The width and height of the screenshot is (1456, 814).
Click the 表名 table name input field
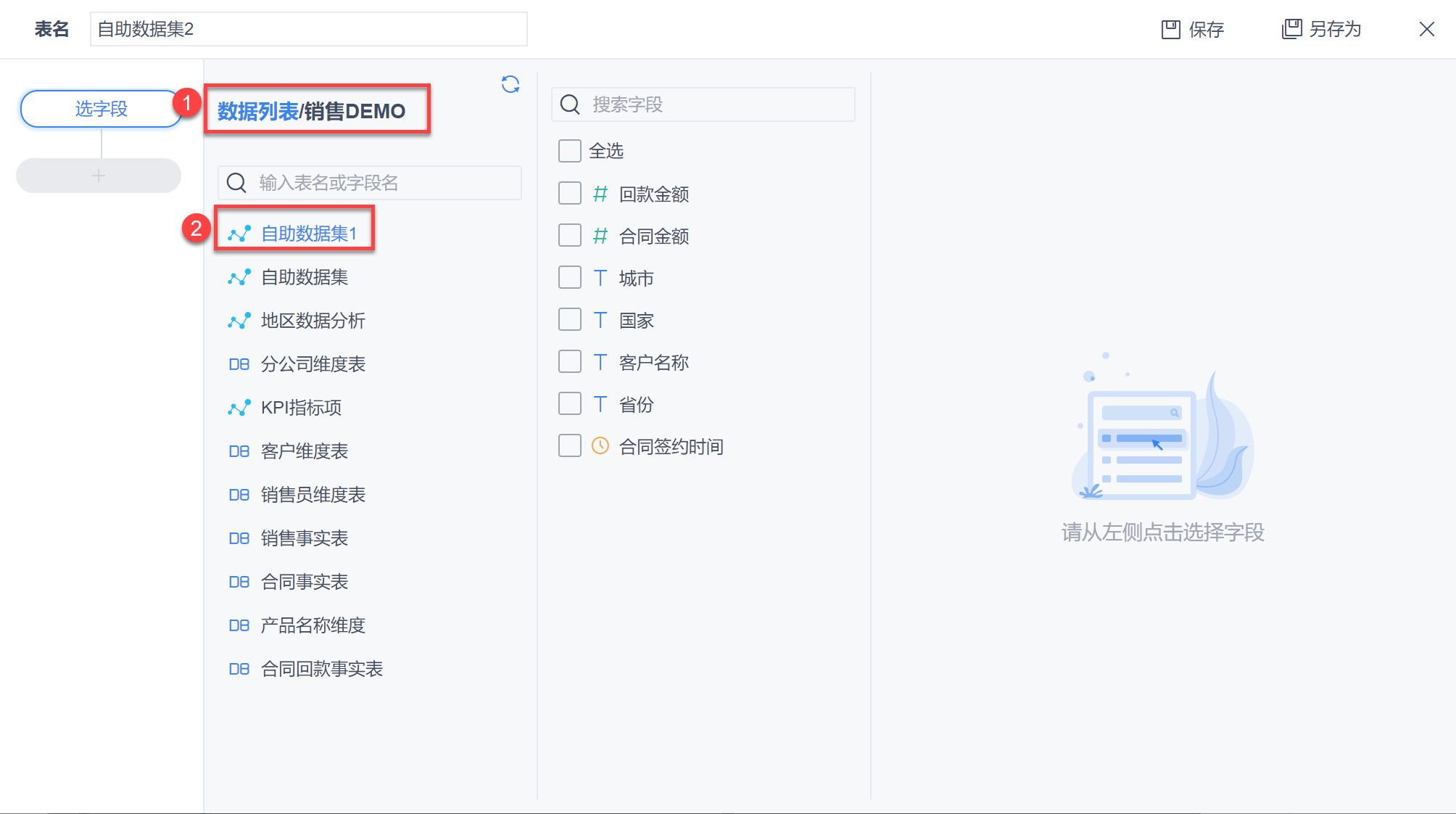[308, 29]
